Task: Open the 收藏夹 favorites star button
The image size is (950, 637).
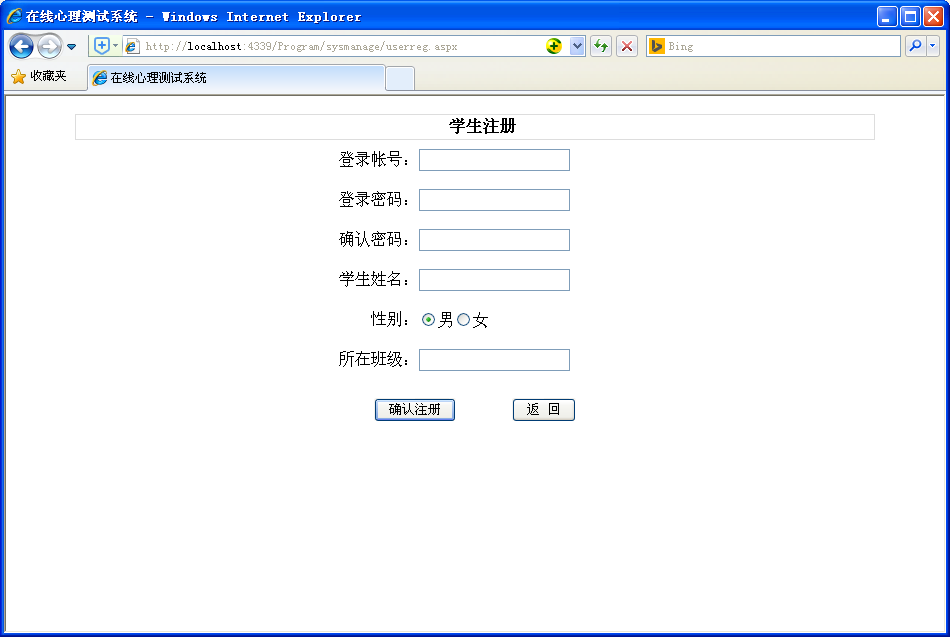Action: (39, 76)
